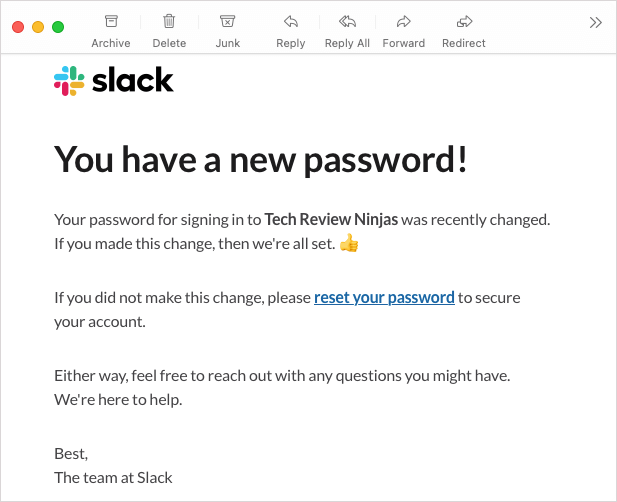
Task: Click the "Best," closing line
Action: point(71,453)
